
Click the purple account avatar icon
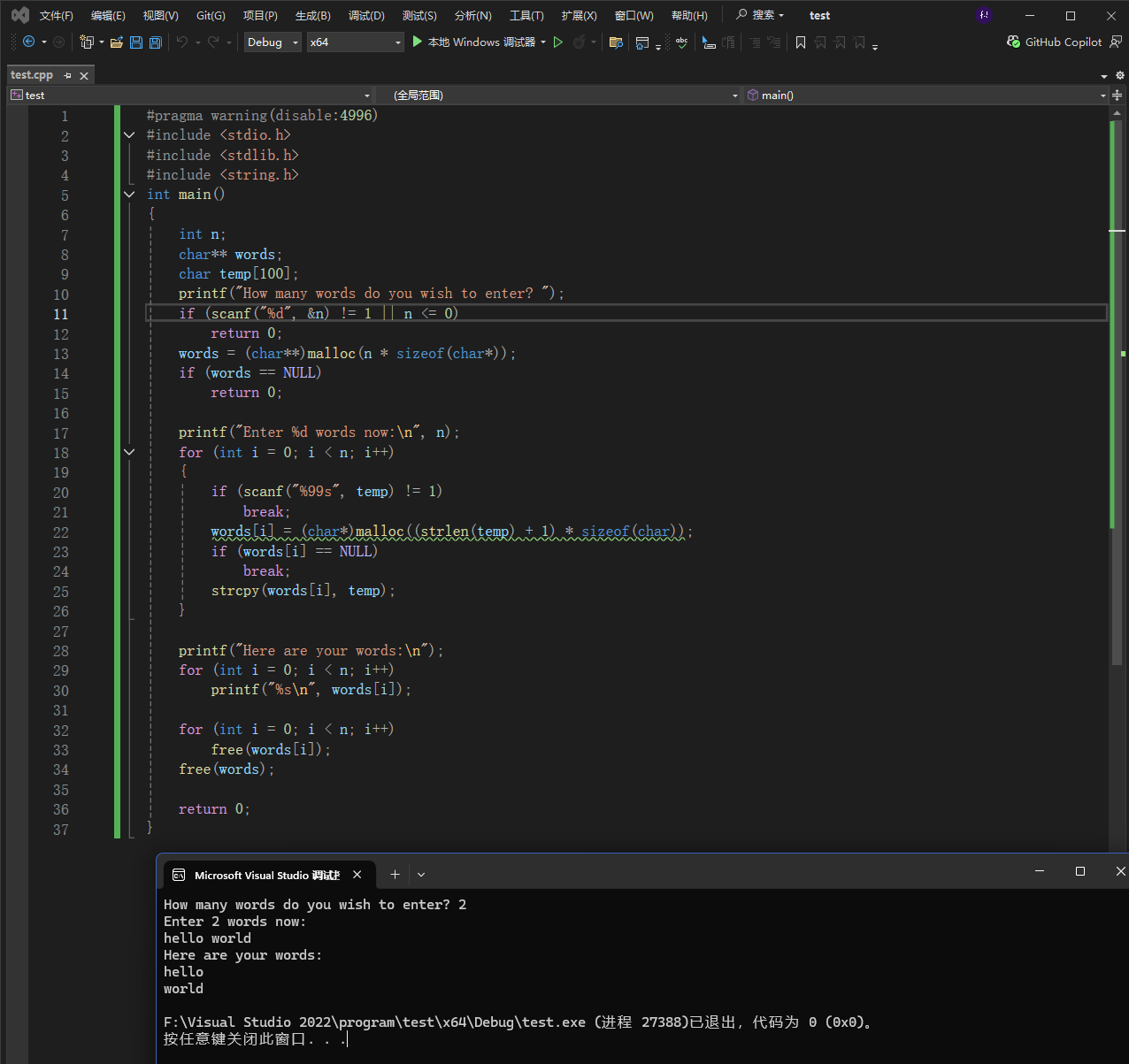(984, 15)
